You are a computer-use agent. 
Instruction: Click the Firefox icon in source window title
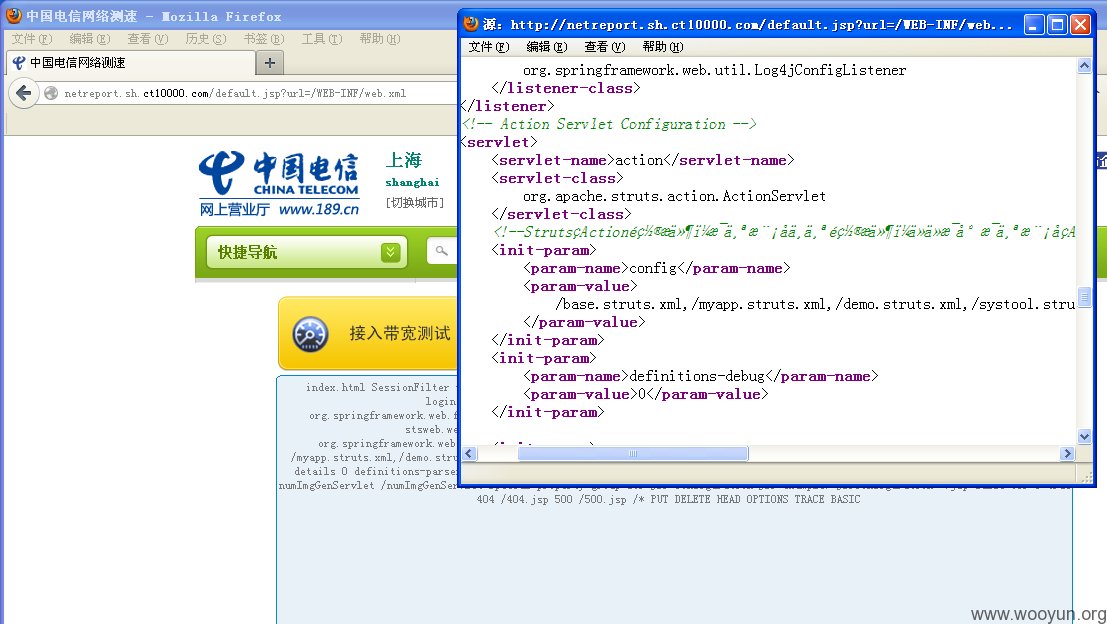pyautogui.click(x=471, y=24)
